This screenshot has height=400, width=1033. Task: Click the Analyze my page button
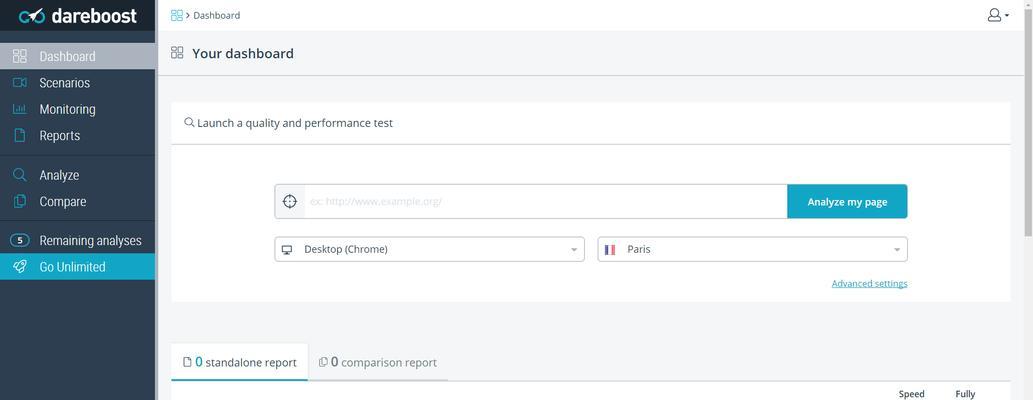coord(847,202)
